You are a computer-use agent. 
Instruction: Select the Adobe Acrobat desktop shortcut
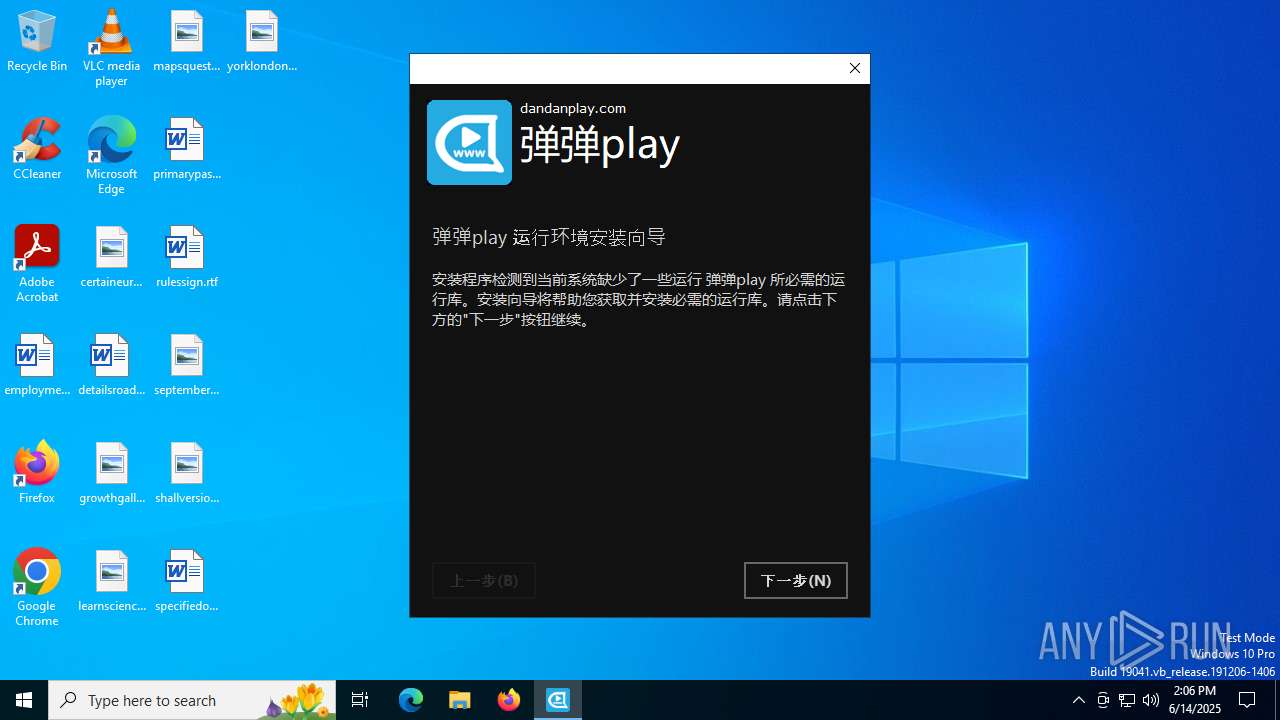point(37,264)
